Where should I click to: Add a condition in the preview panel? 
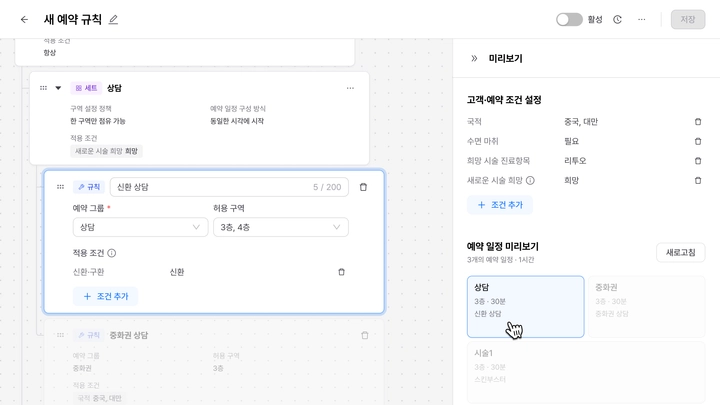500,205
